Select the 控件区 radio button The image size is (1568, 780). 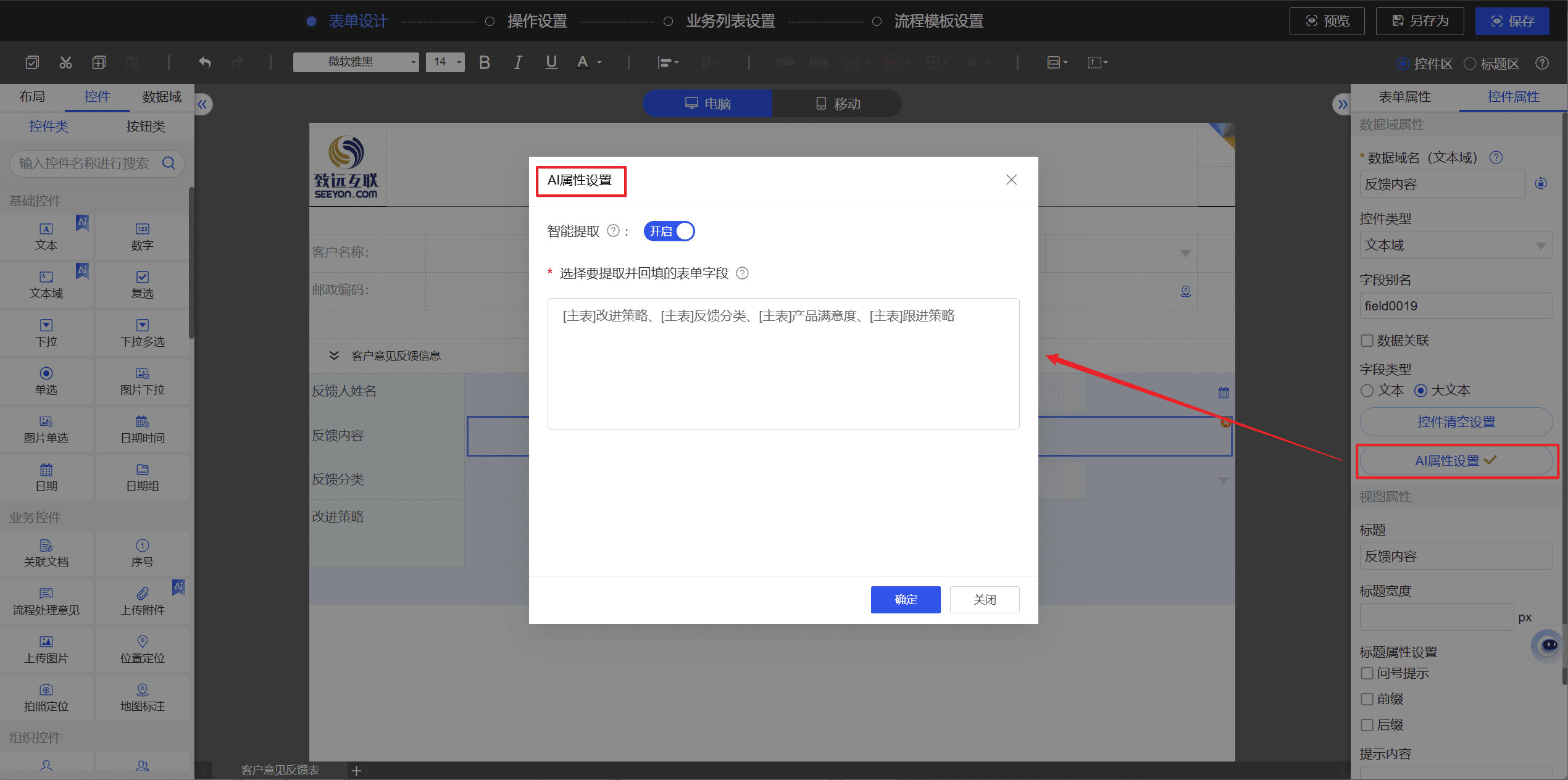[1403, 64]
